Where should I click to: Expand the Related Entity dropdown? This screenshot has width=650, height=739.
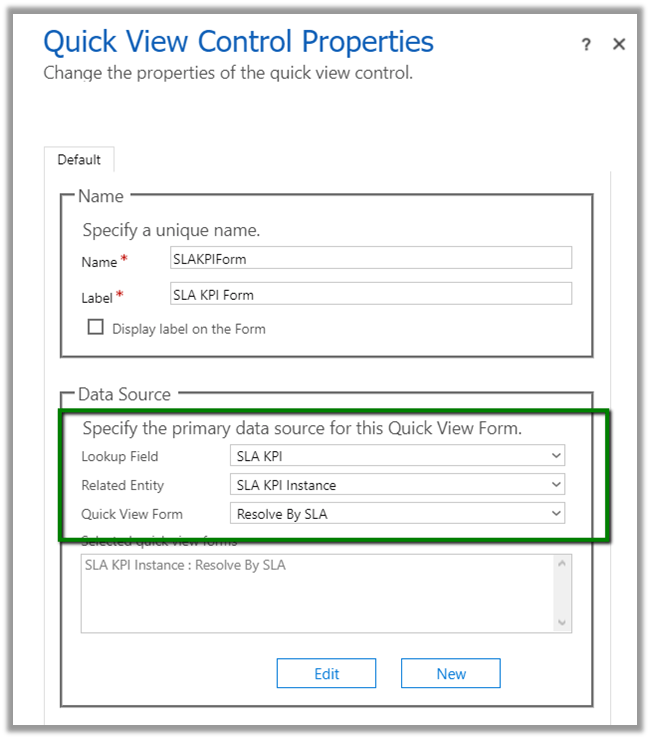(x=397, y=485)
